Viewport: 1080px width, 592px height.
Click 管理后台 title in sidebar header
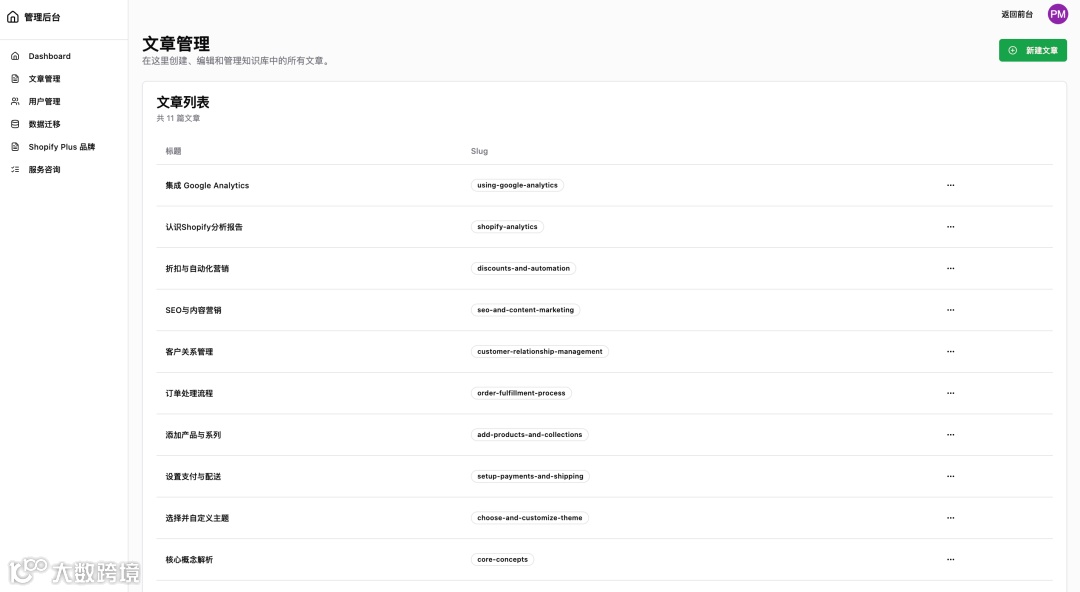(x=42, y=17)
